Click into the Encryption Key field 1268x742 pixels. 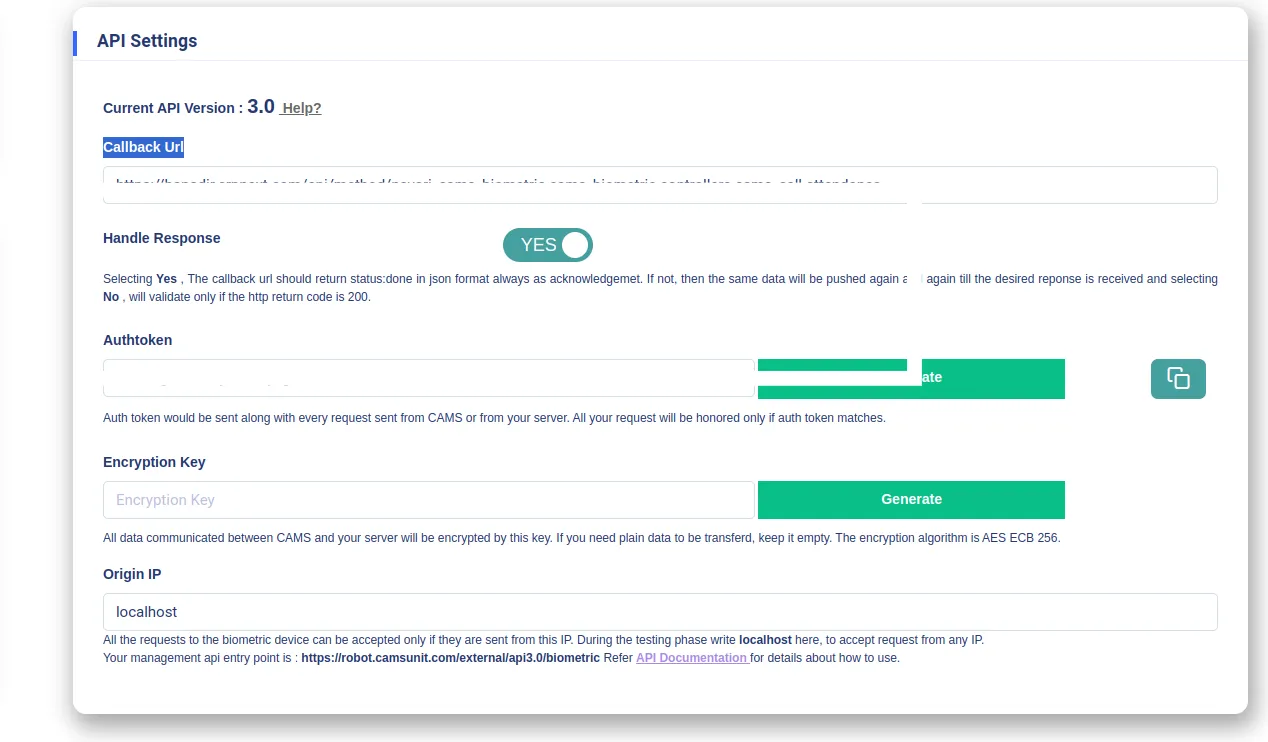pyautogui.click(x=428, y=500)
